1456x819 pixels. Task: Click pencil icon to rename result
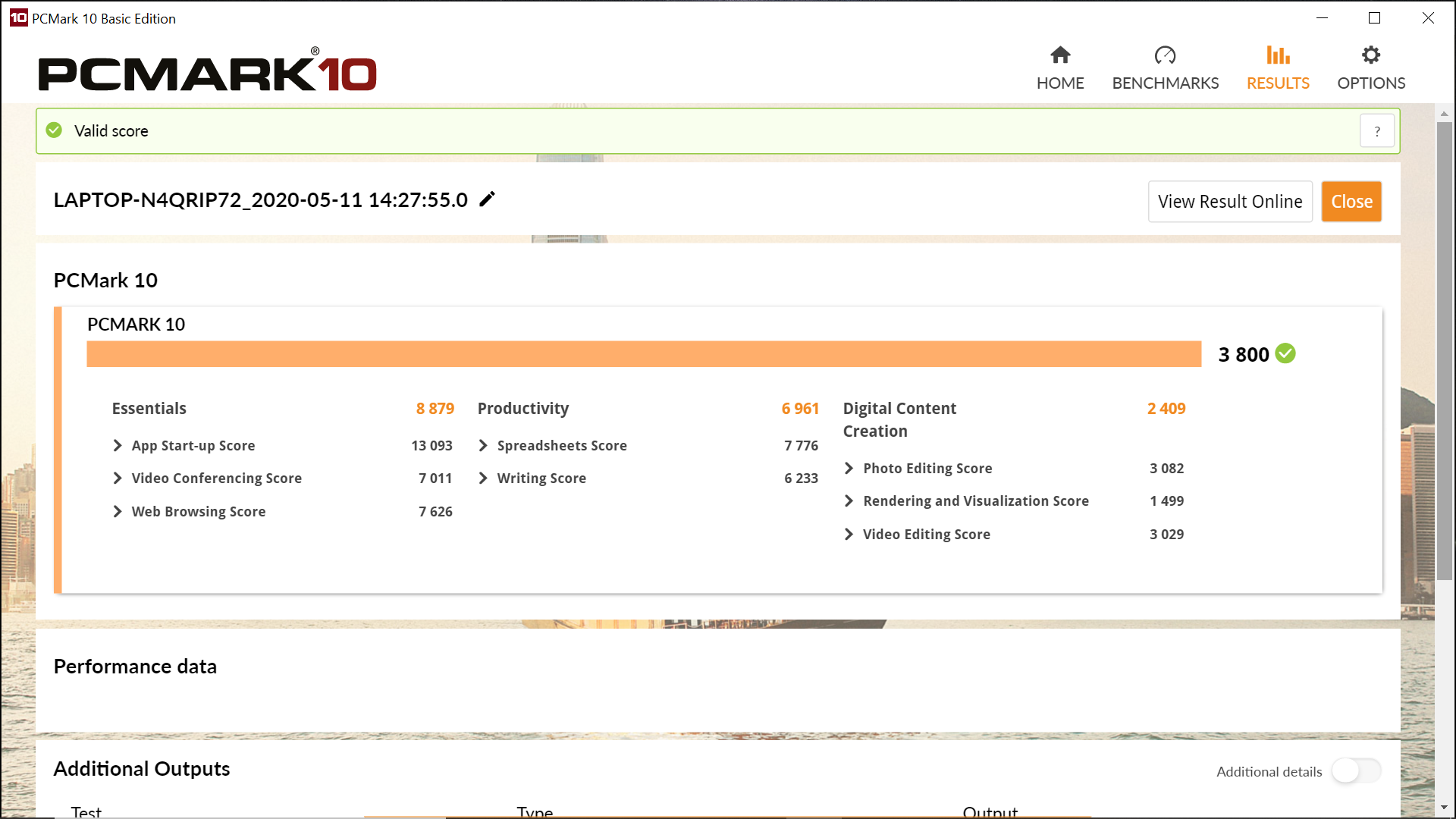[x=488, y=199]
